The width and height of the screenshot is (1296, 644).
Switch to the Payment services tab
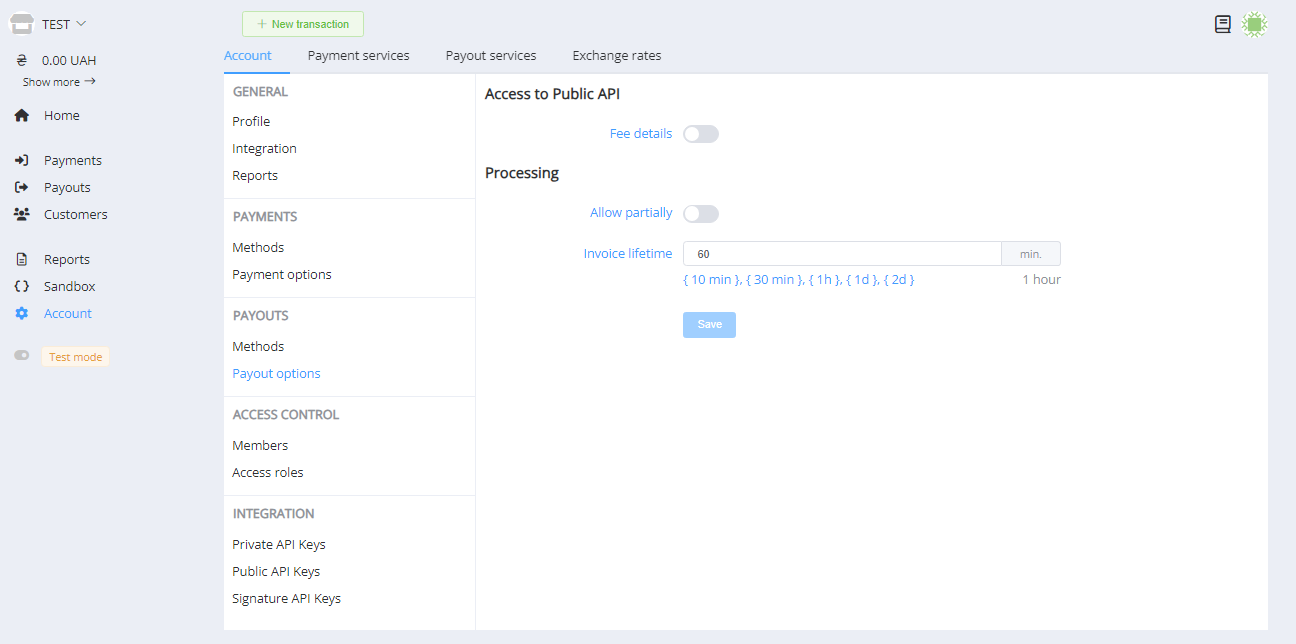click(x=358, y=56)
